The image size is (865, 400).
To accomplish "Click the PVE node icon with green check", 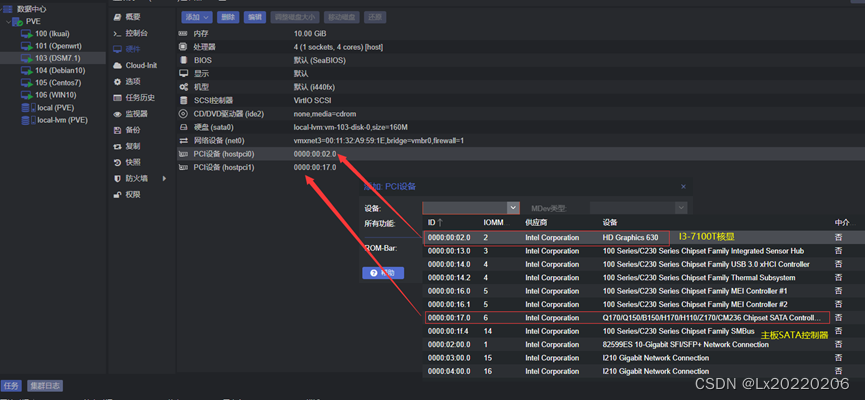I will 18,22.
